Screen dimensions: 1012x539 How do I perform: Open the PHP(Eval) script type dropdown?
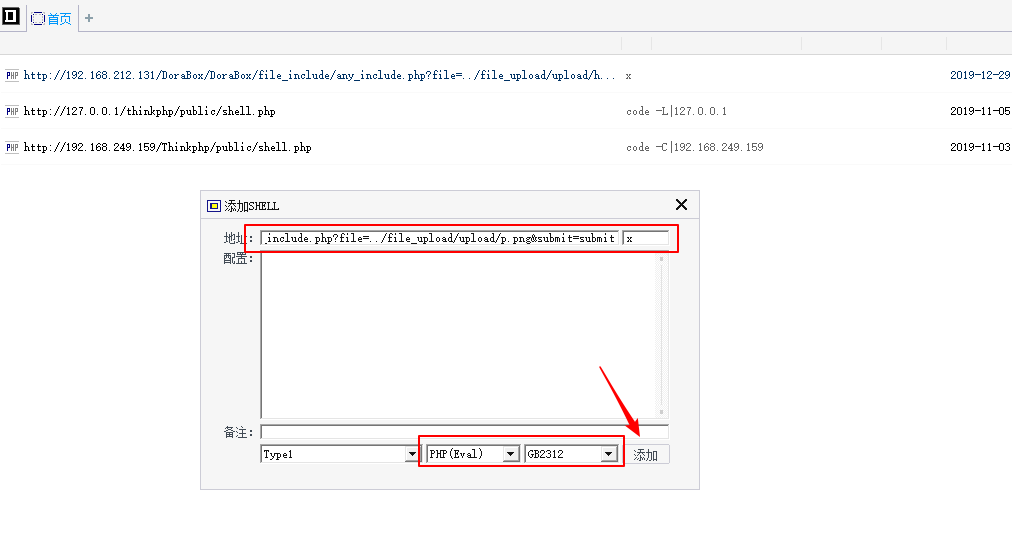click(511, 454)
